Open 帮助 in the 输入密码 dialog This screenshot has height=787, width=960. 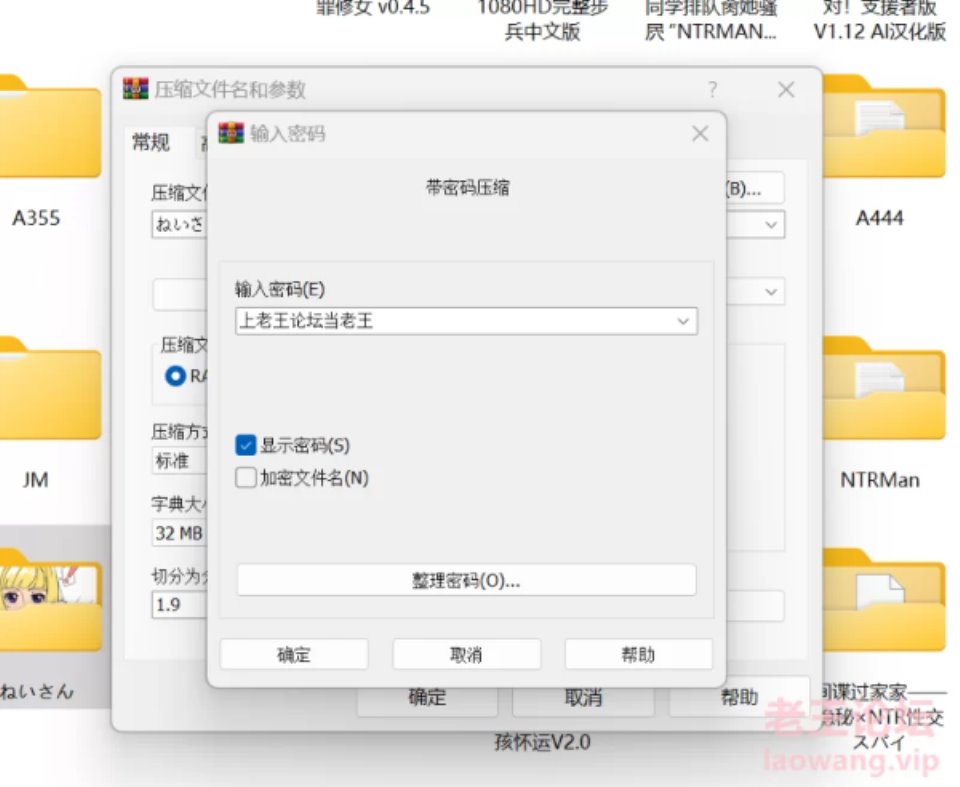(638, 654)
